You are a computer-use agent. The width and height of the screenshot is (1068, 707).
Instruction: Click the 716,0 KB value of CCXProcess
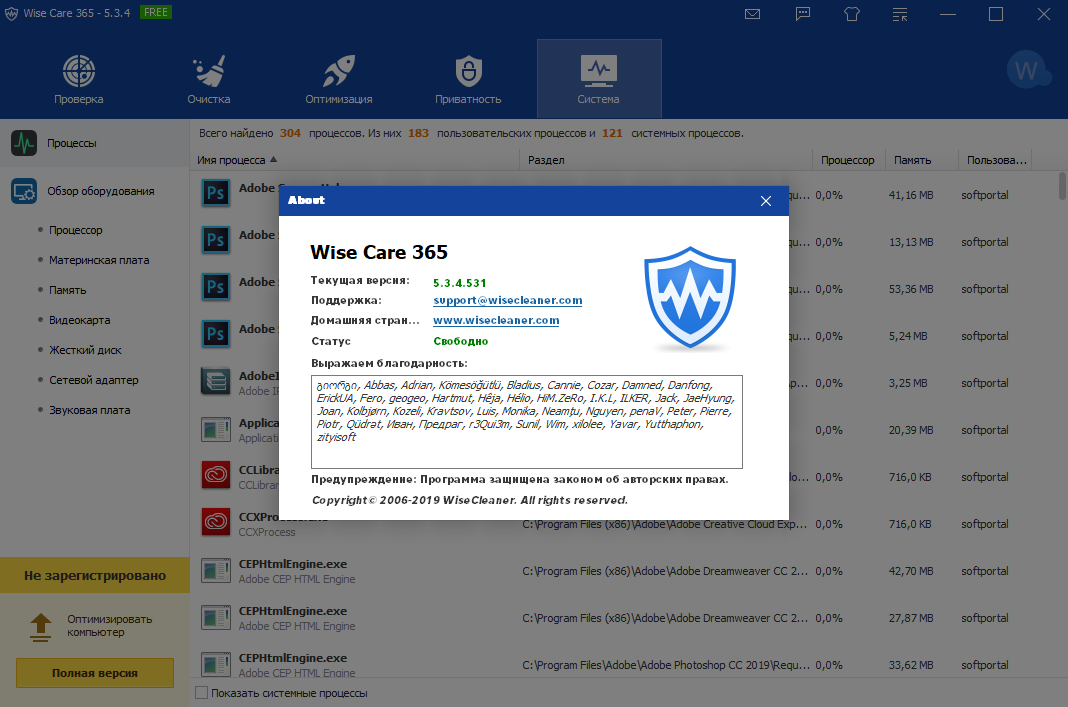pos(910,524)
